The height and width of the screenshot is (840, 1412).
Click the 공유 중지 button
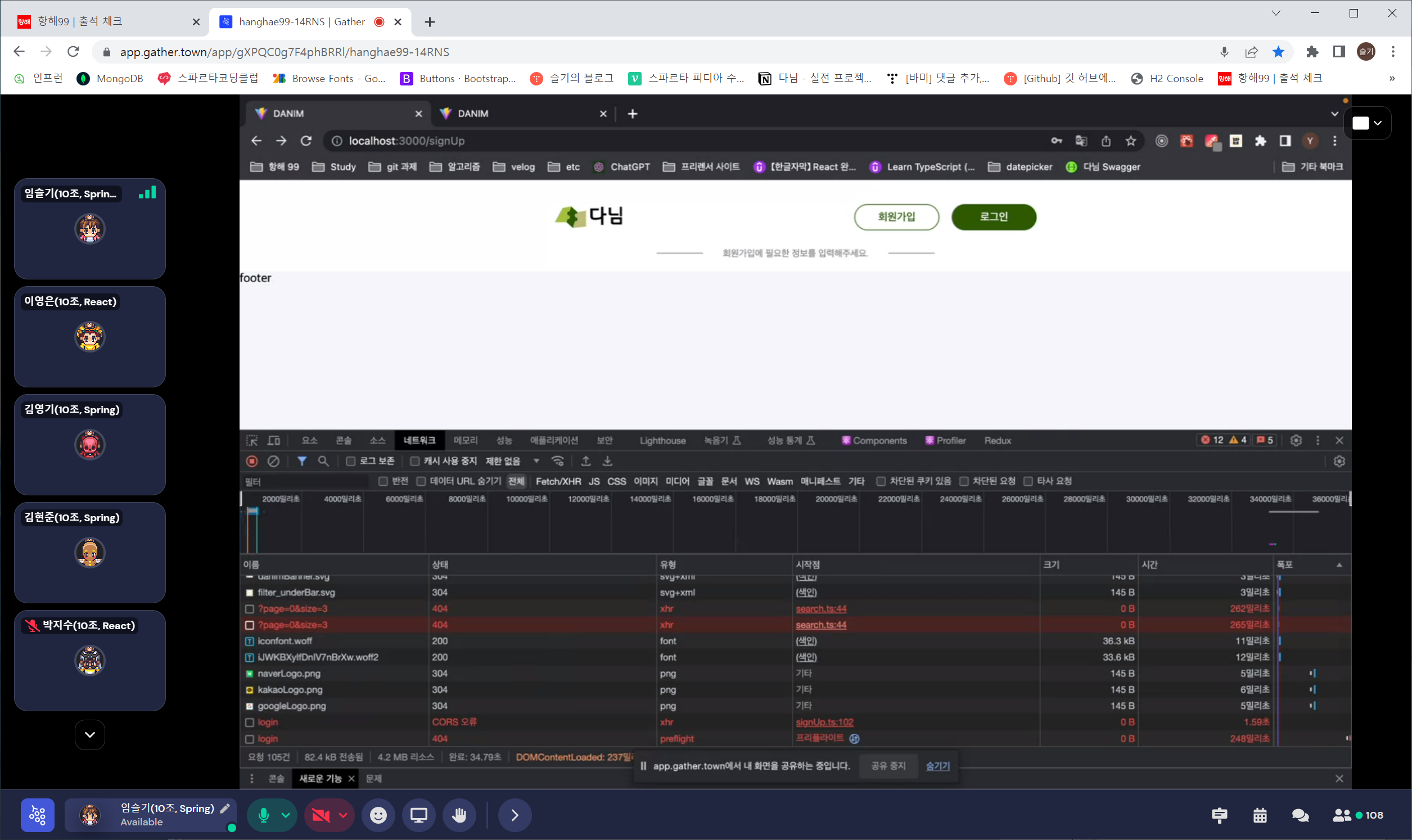pyautogui.click(x=888, y=766)
